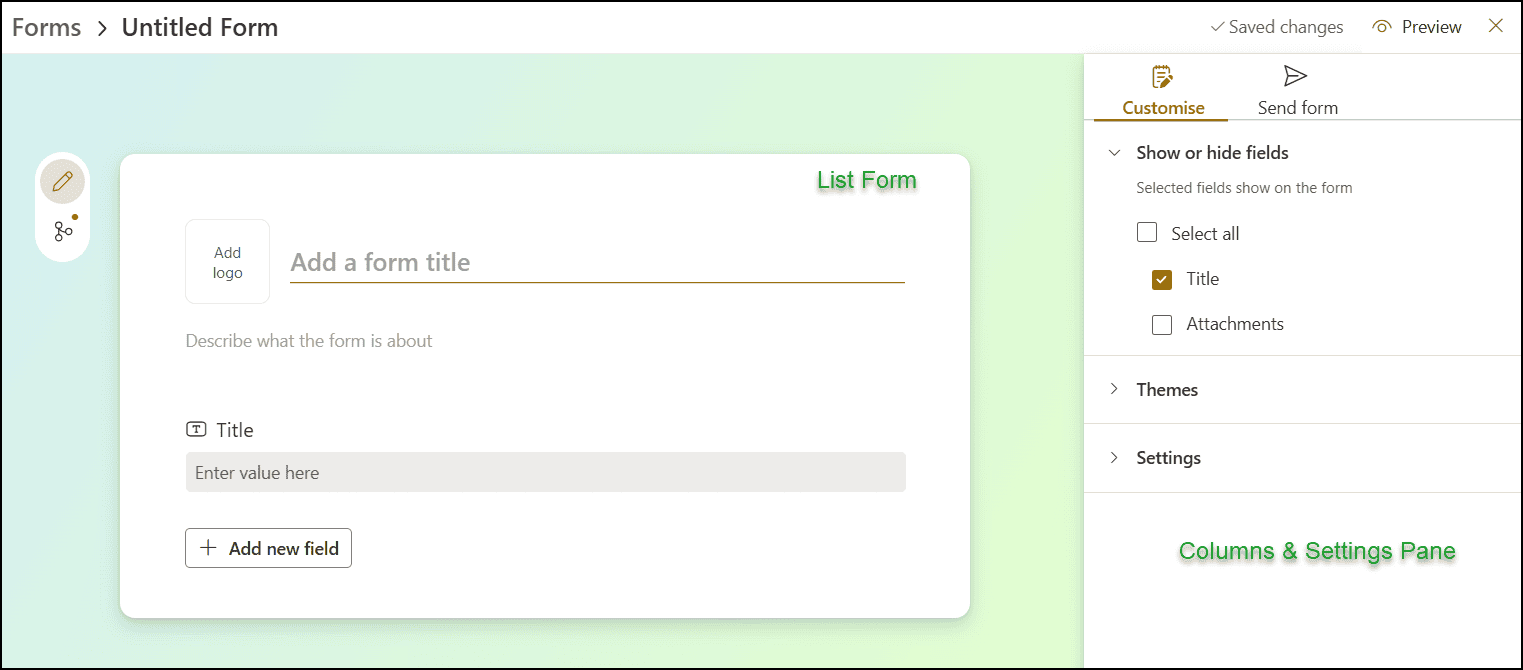
Task: Expand the Themes section
Action: click(x=1115, y=390)
